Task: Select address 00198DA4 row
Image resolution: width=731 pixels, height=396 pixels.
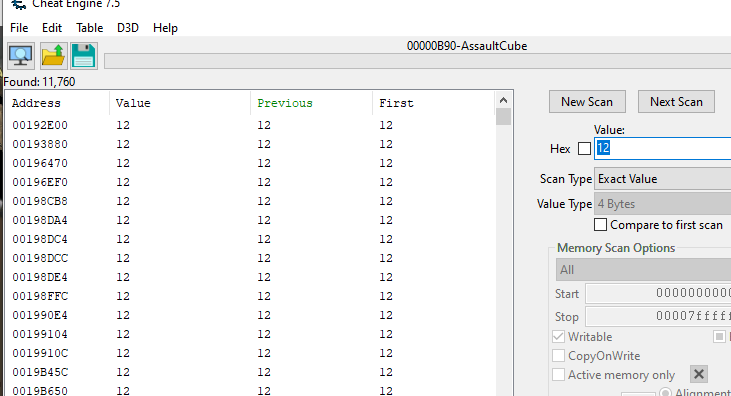Action: [250, 220]
